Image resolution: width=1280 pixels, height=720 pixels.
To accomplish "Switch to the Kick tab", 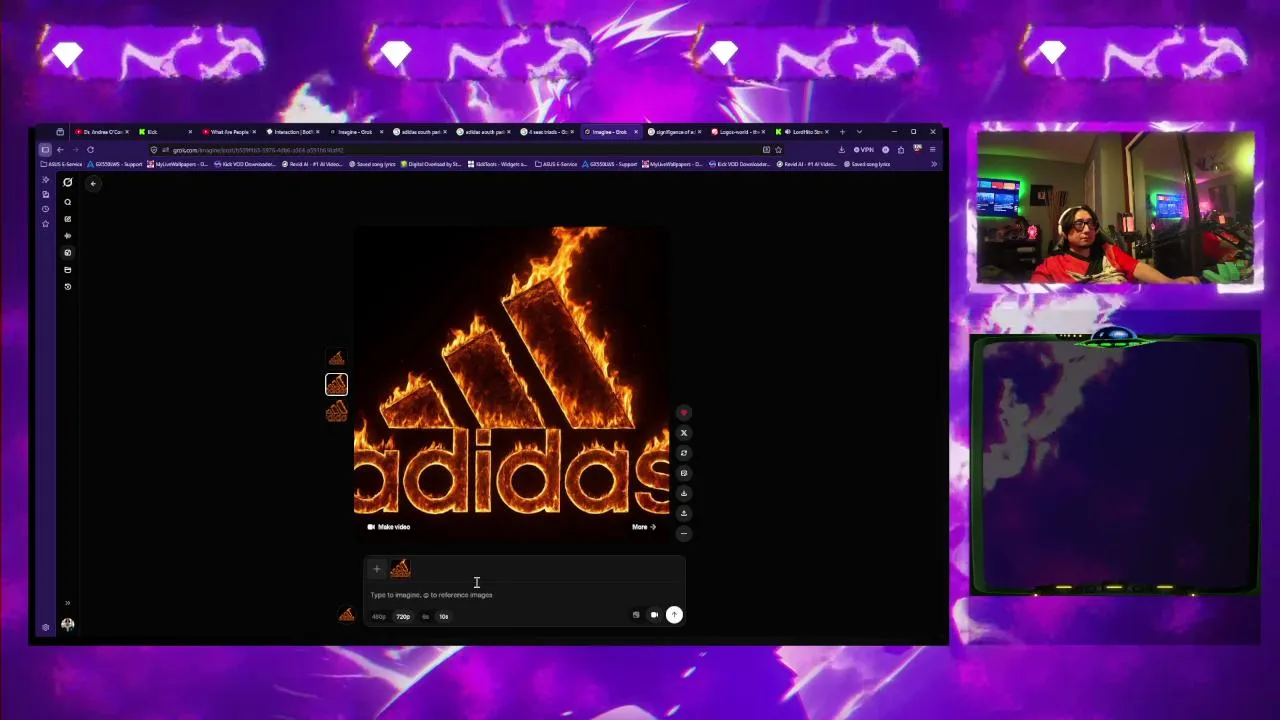I will (165, 132).
